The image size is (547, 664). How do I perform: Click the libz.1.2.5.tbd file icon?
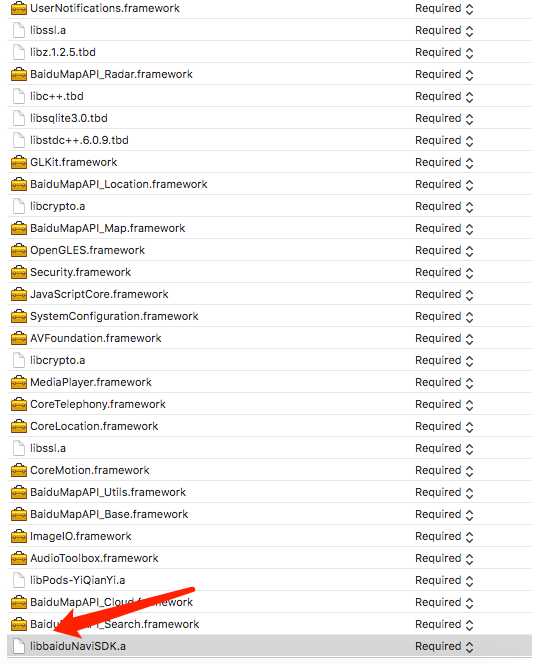click(19, 53)
